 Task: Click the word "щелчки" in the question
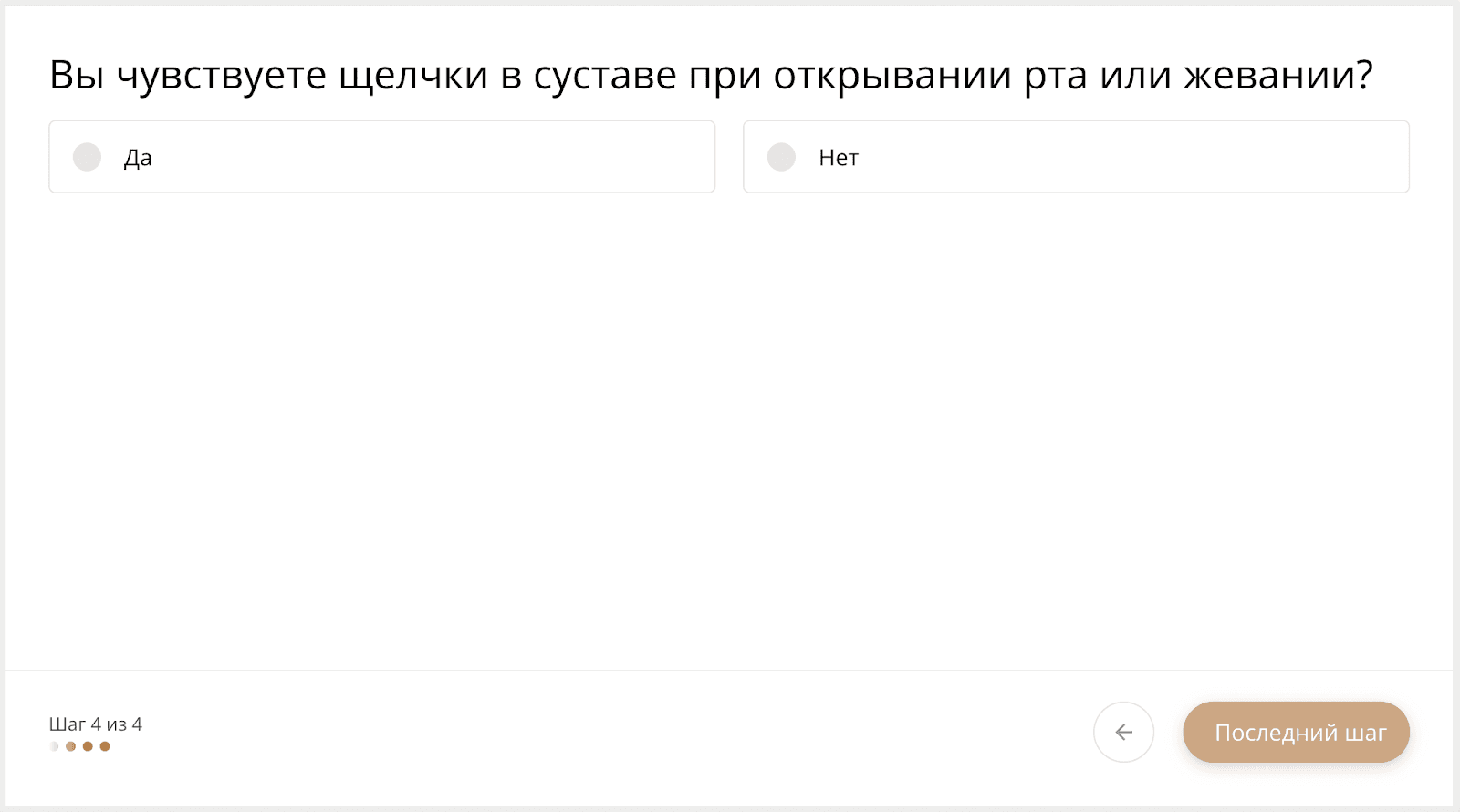tap(413, 76)
